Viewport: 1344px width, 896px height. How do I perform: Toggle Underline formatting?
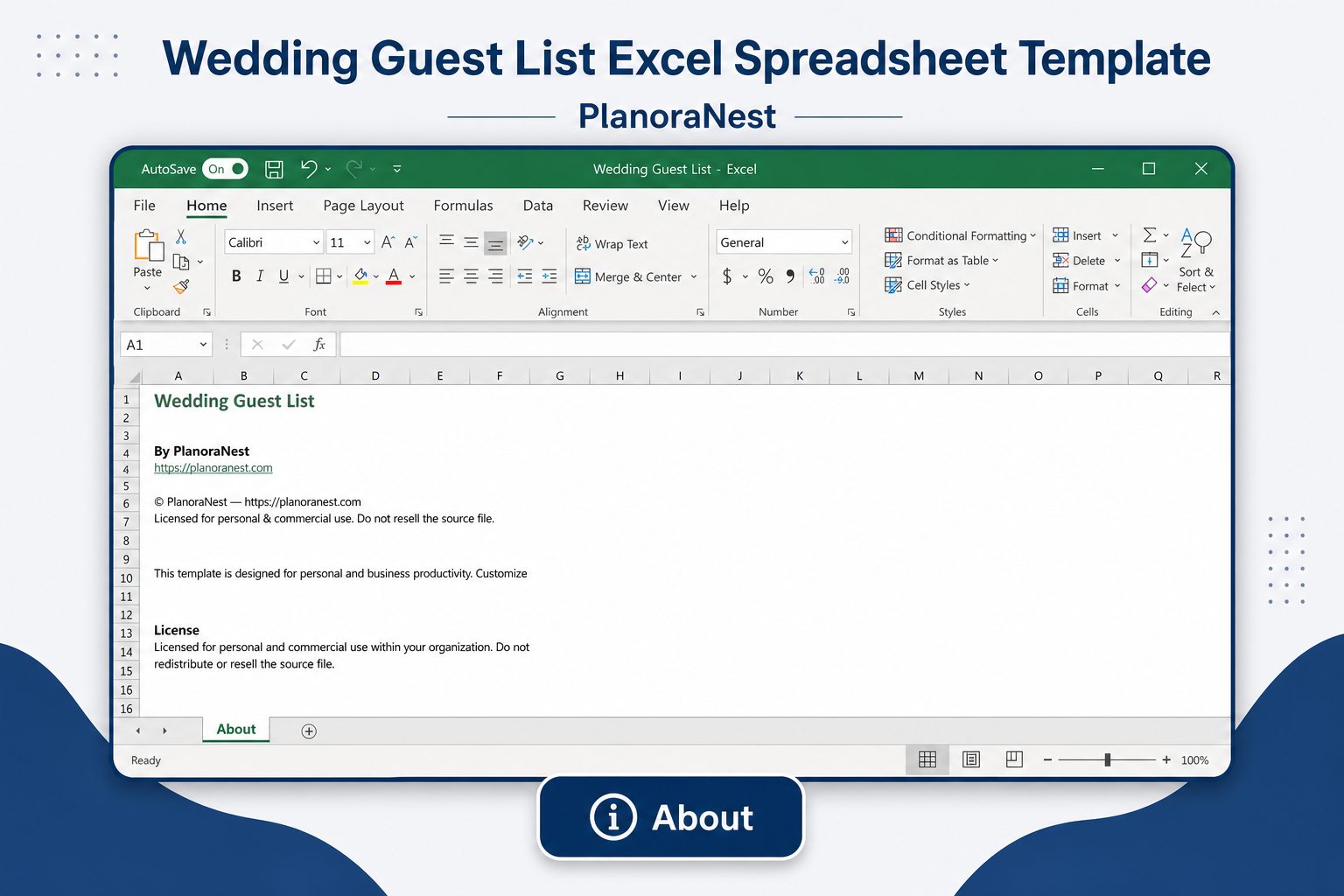[283, 276]
